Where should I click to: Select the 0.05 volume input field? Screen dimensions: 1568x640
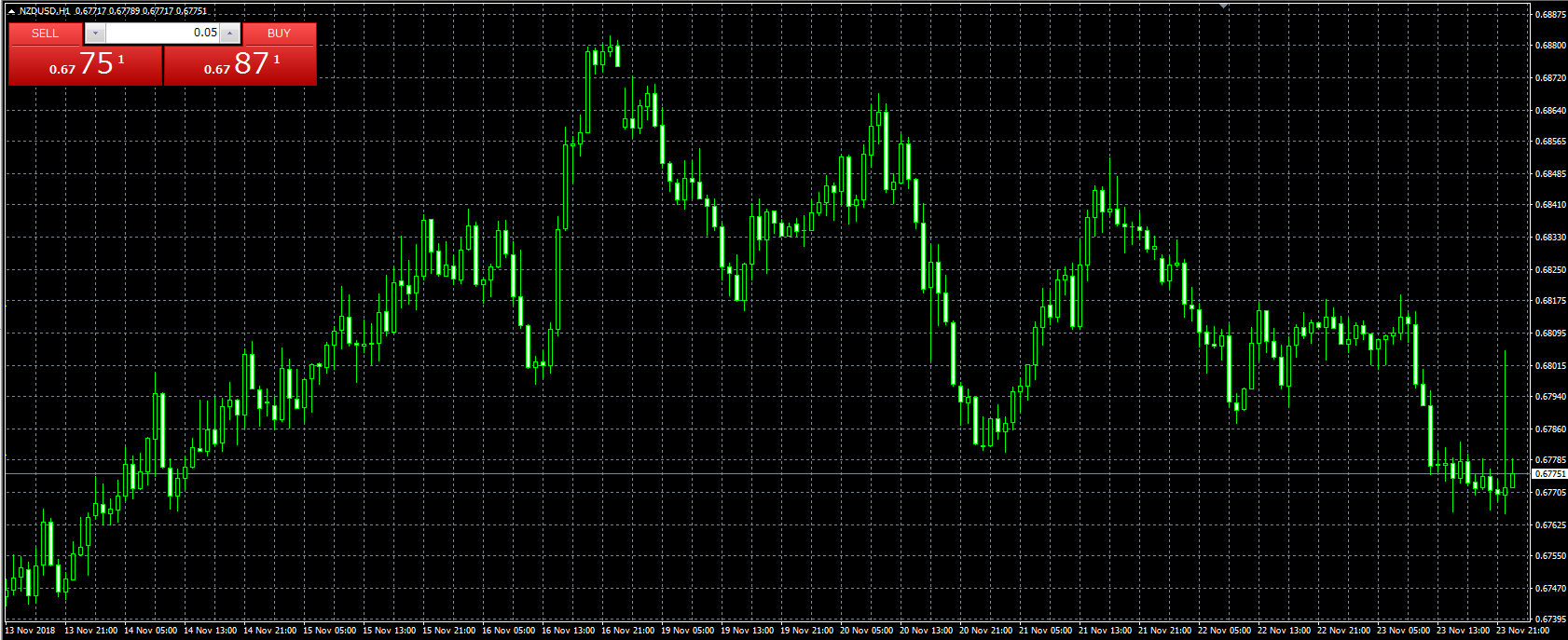[163, 33]
